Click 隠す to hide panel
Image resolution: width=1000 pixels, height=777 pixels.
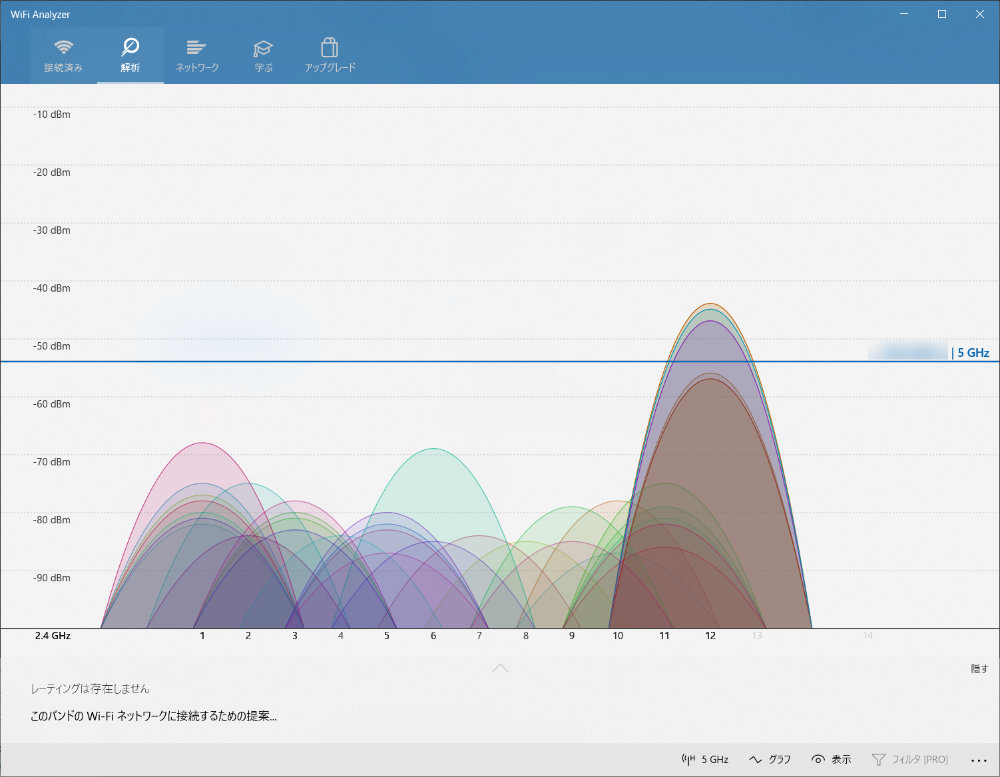pyautogui.click(x=980, y=668)
